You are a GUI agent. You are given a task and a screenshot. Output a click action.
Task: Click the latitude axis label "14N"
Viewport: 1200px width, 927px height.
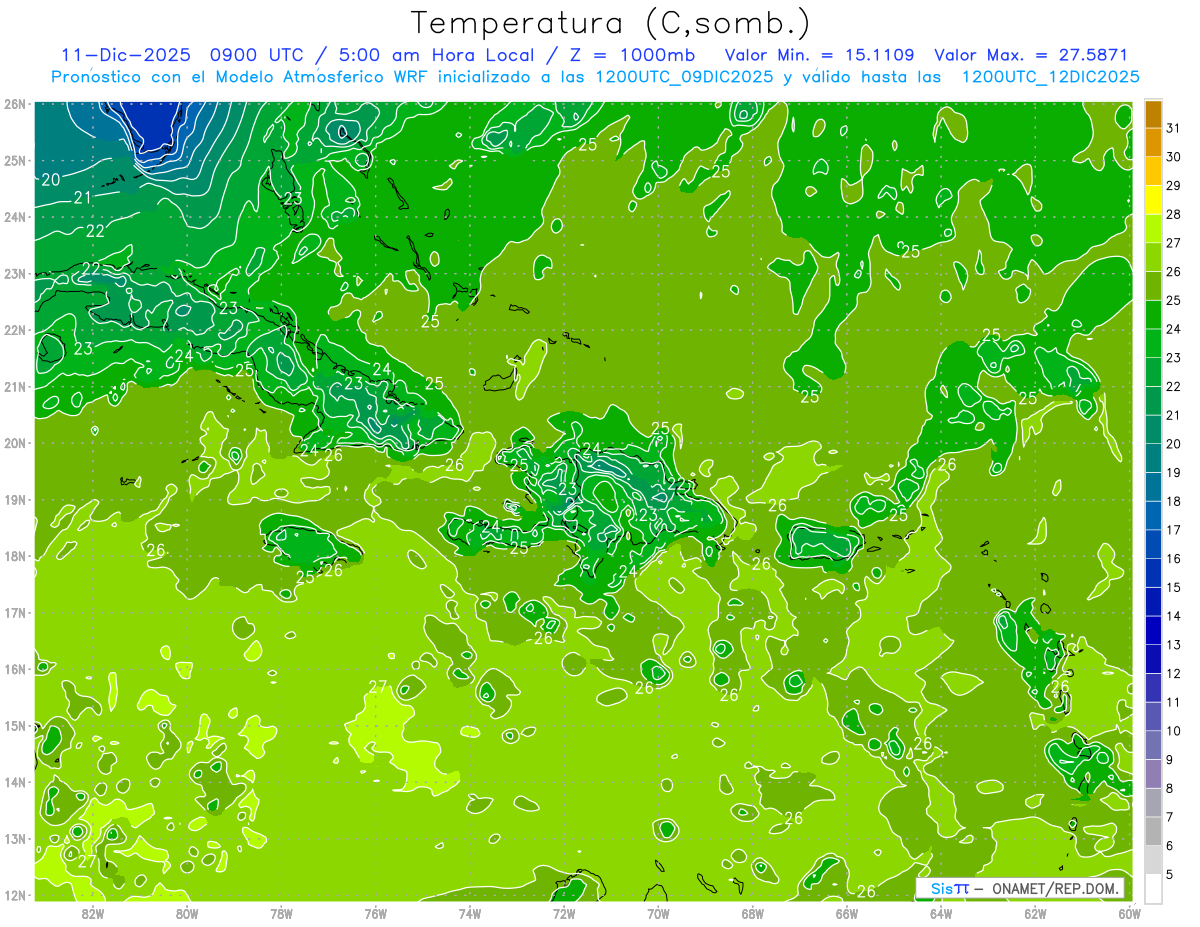14,782
